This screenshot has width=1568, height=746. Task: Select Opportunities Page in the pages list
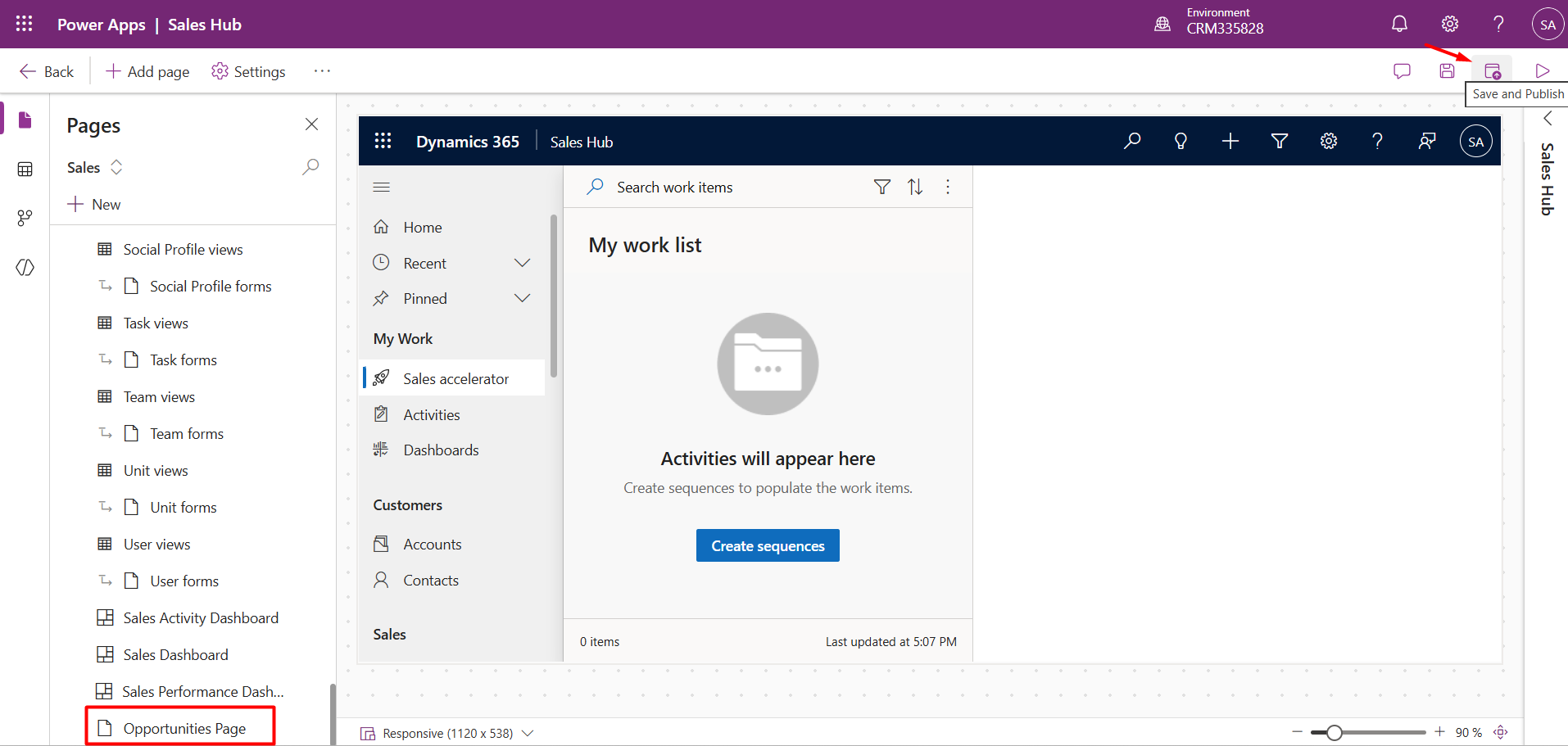(x=184, y=728)
